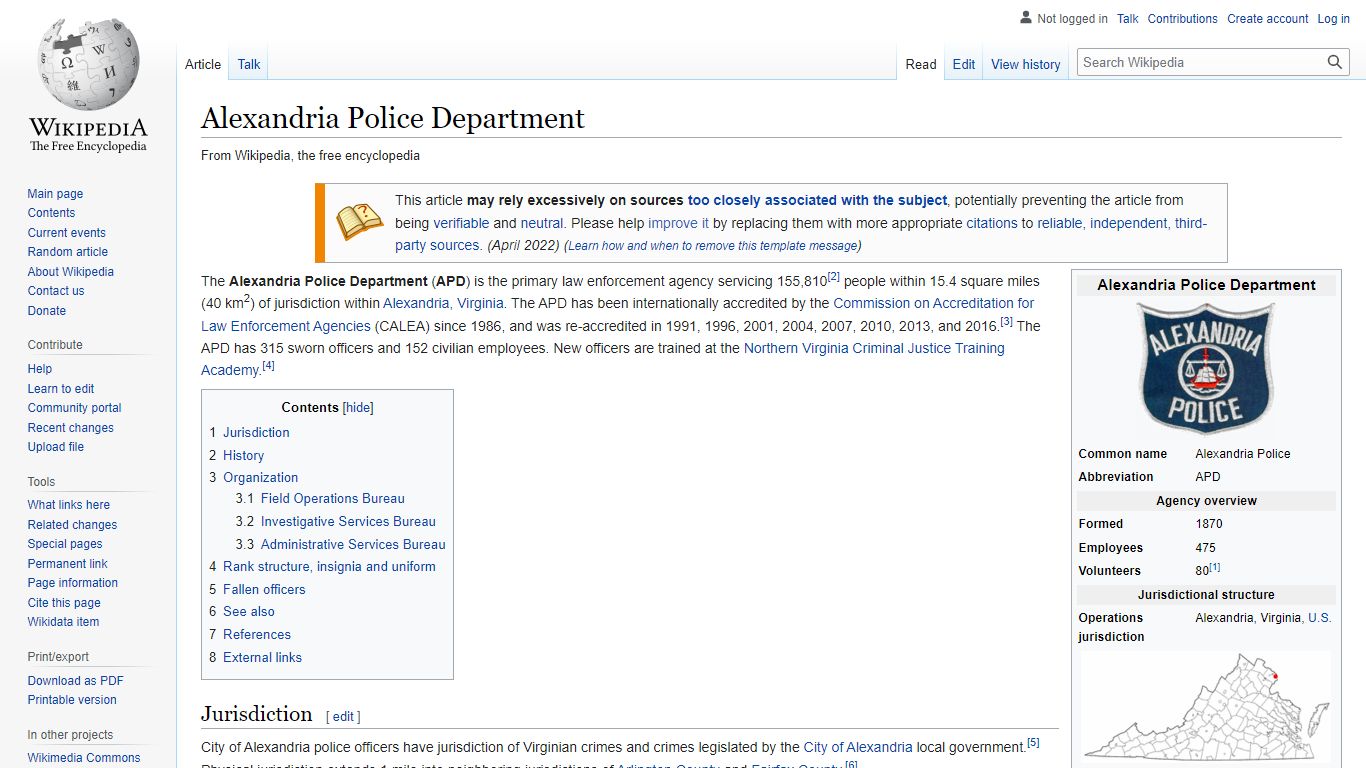Viewport: 1366px width, 768px height.
Task: Open Wikidata item
Action: (x=63, y=622)
